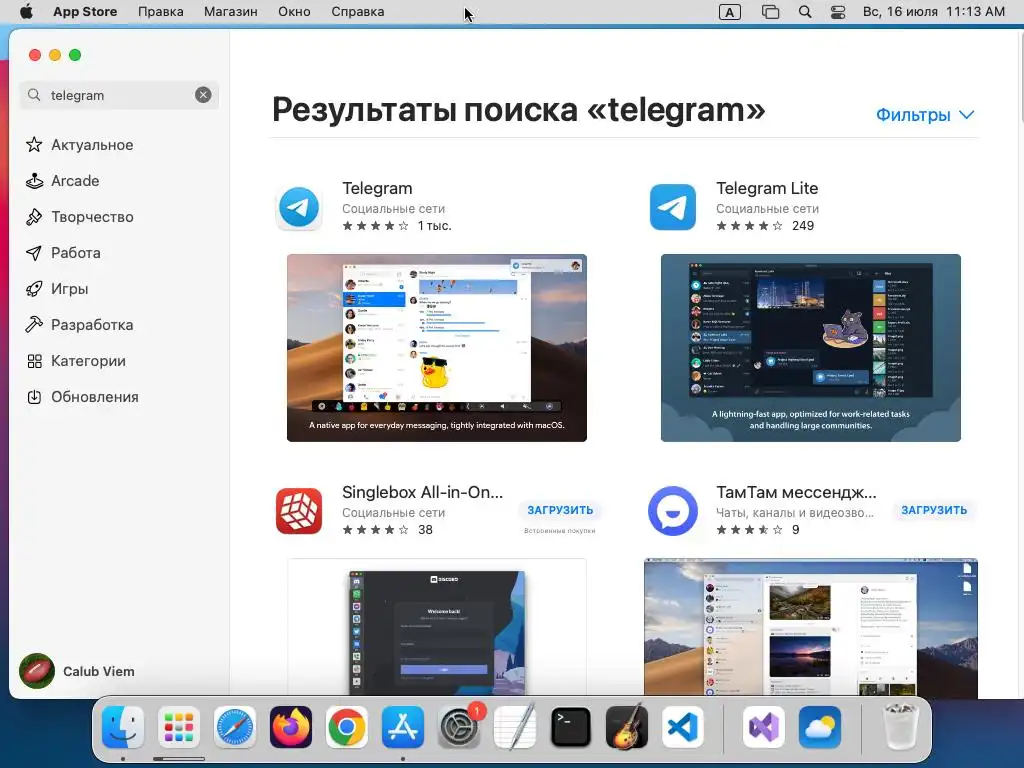
Task: Click the Telegram rating 1 тыс. text
Action: 434,226
